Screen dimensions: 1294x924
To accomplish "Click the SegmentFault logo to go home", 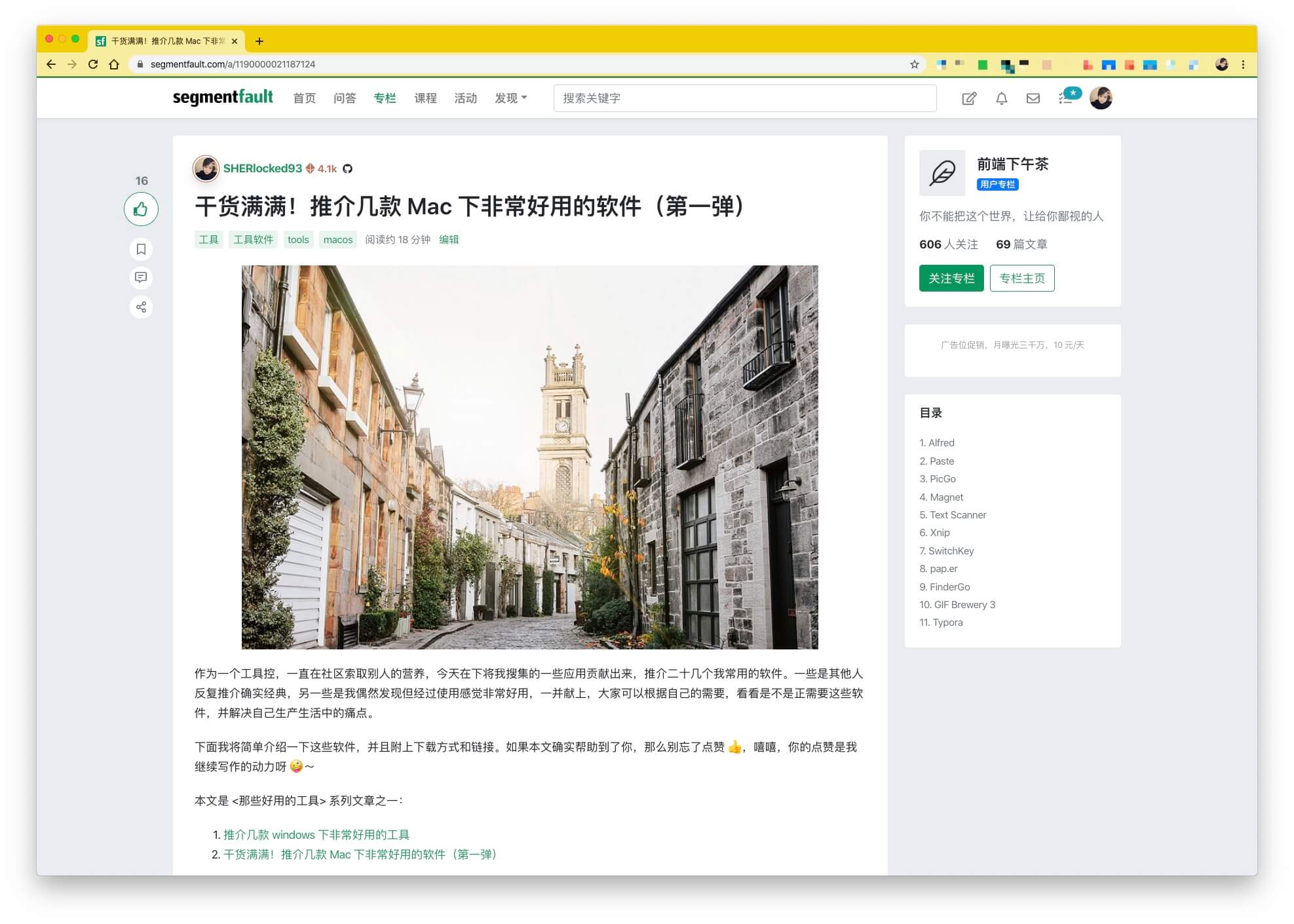I will pyautogui.click(x=223, y=96).
